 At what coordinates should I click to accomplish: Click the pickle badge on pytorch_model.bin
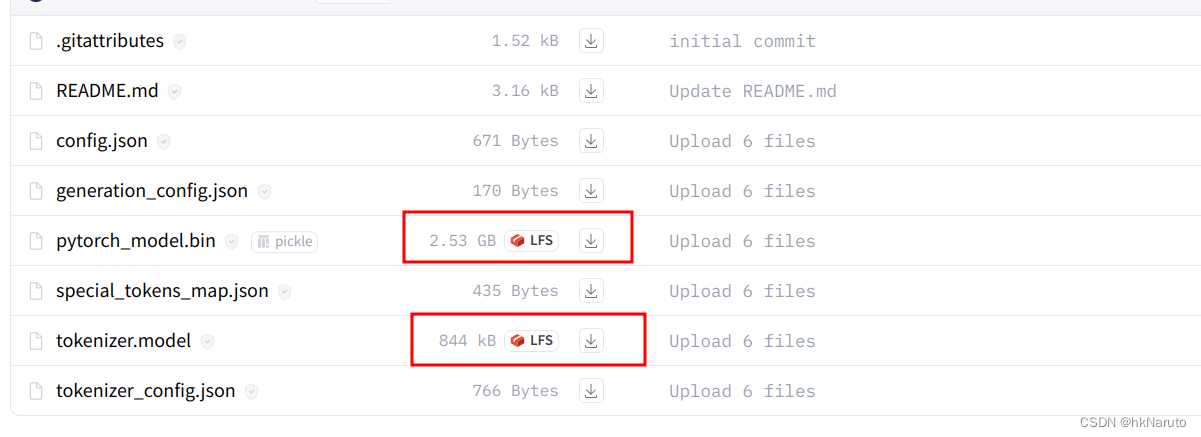(x=284, y=241)
